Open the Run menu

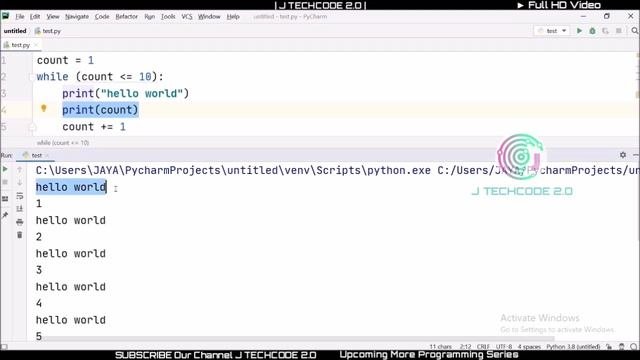point(149,16)
